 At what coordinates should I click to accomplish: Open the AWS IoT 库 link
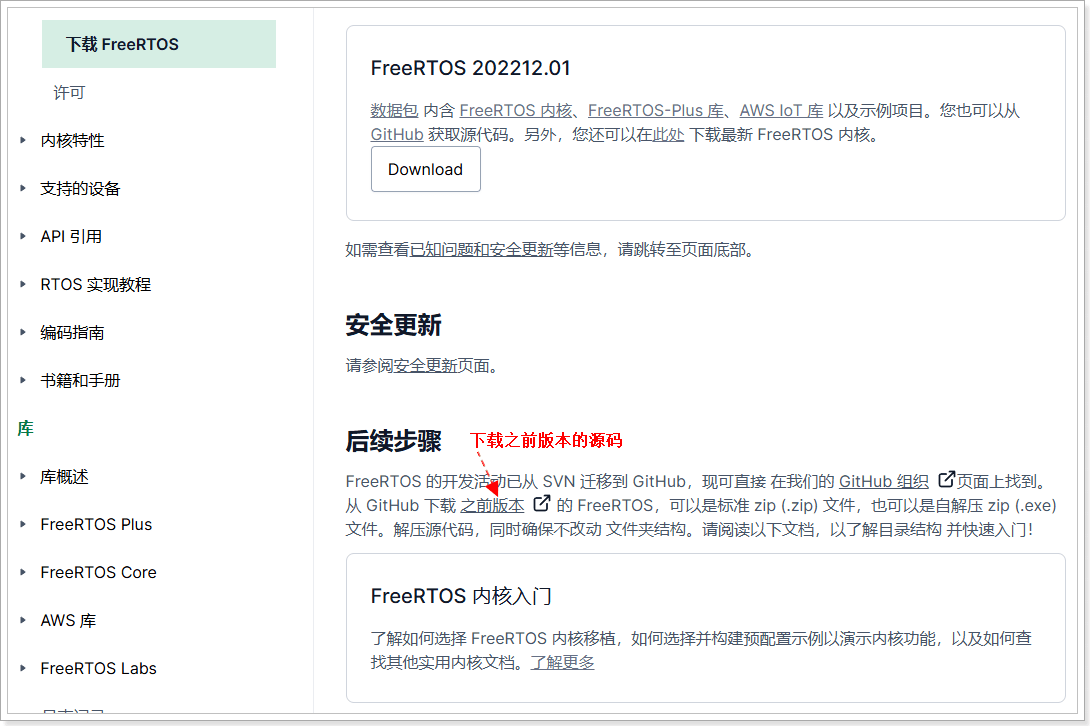coord(781,111)
